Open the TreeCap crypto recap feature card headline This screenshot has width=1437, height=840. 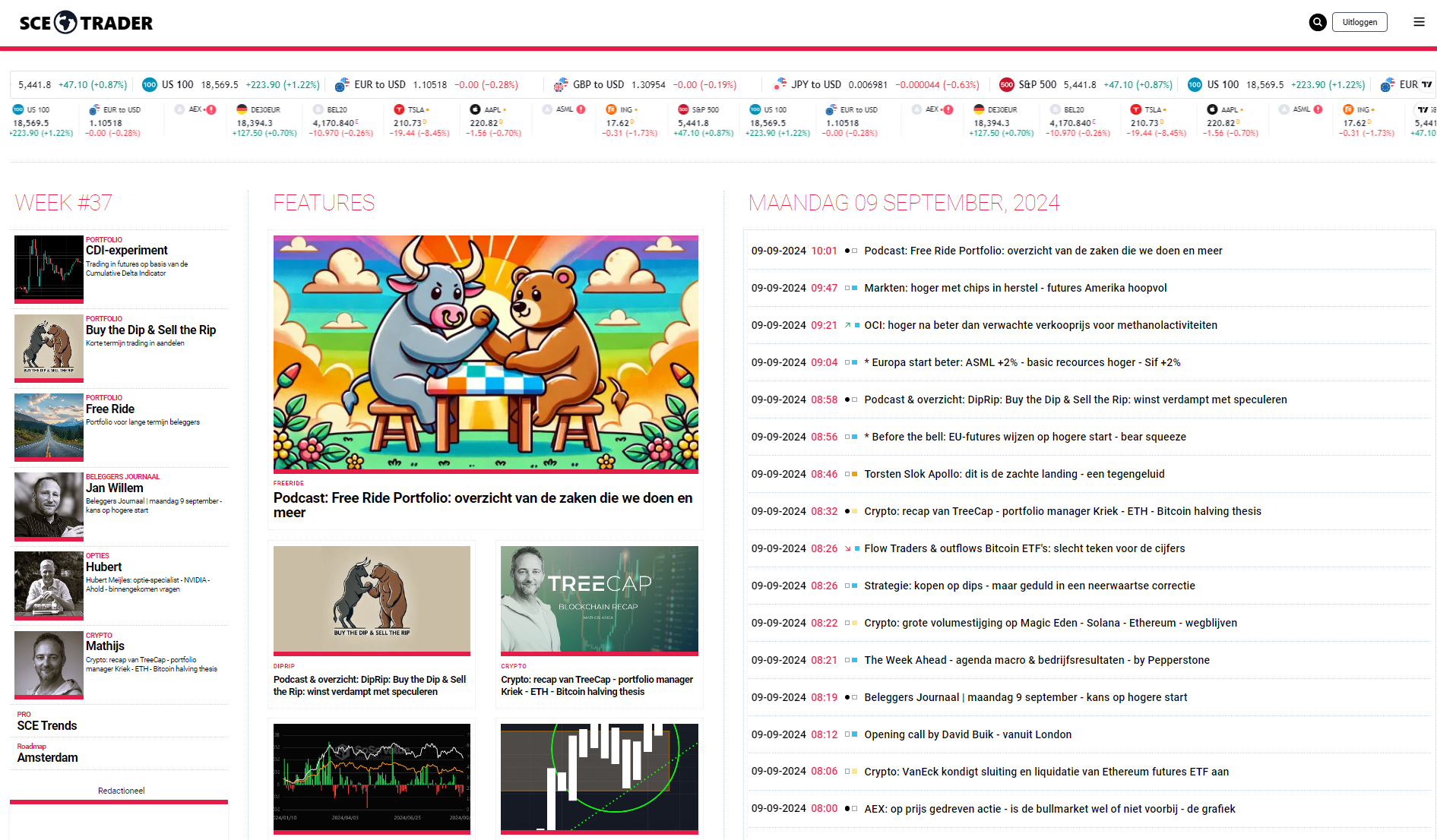[597, 686]
